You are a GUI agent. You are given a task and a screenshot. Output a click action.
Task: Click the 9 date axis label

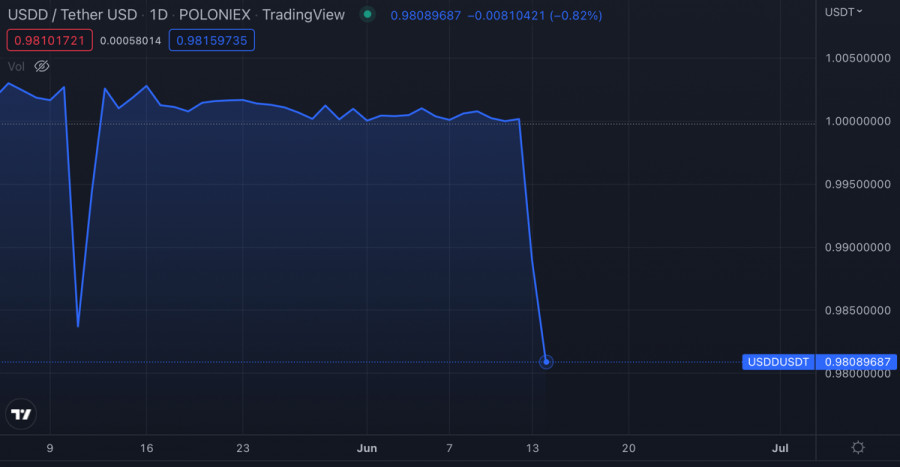50,448
